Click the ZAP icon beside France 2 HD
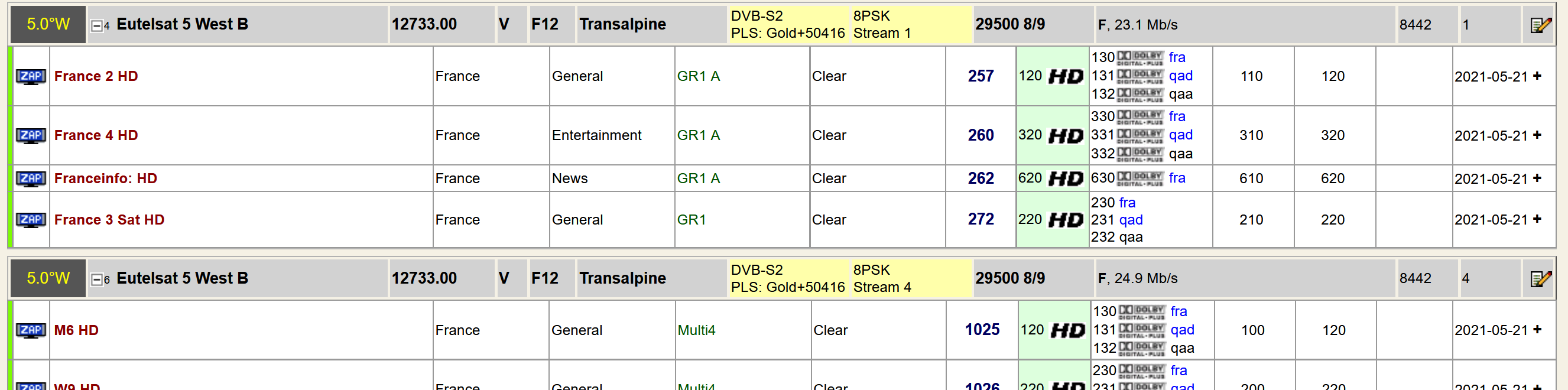Image resolution: width=1568 pixels, height=390 pixels. click(30, 77)
